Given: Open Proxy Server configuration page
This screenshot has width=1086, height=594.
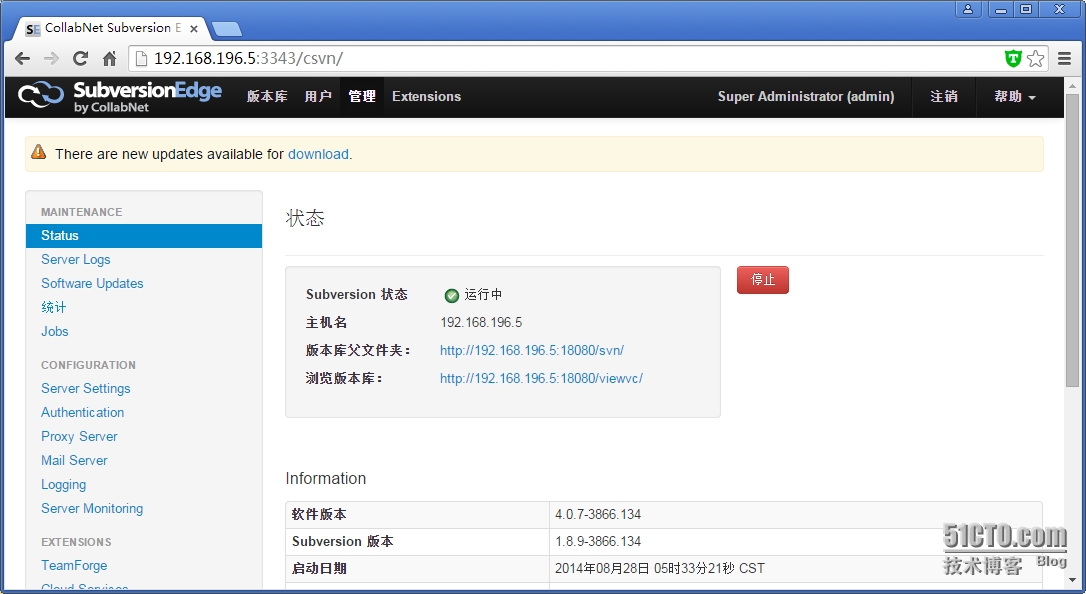Looking at the screenshot, I should coord(79,437).
